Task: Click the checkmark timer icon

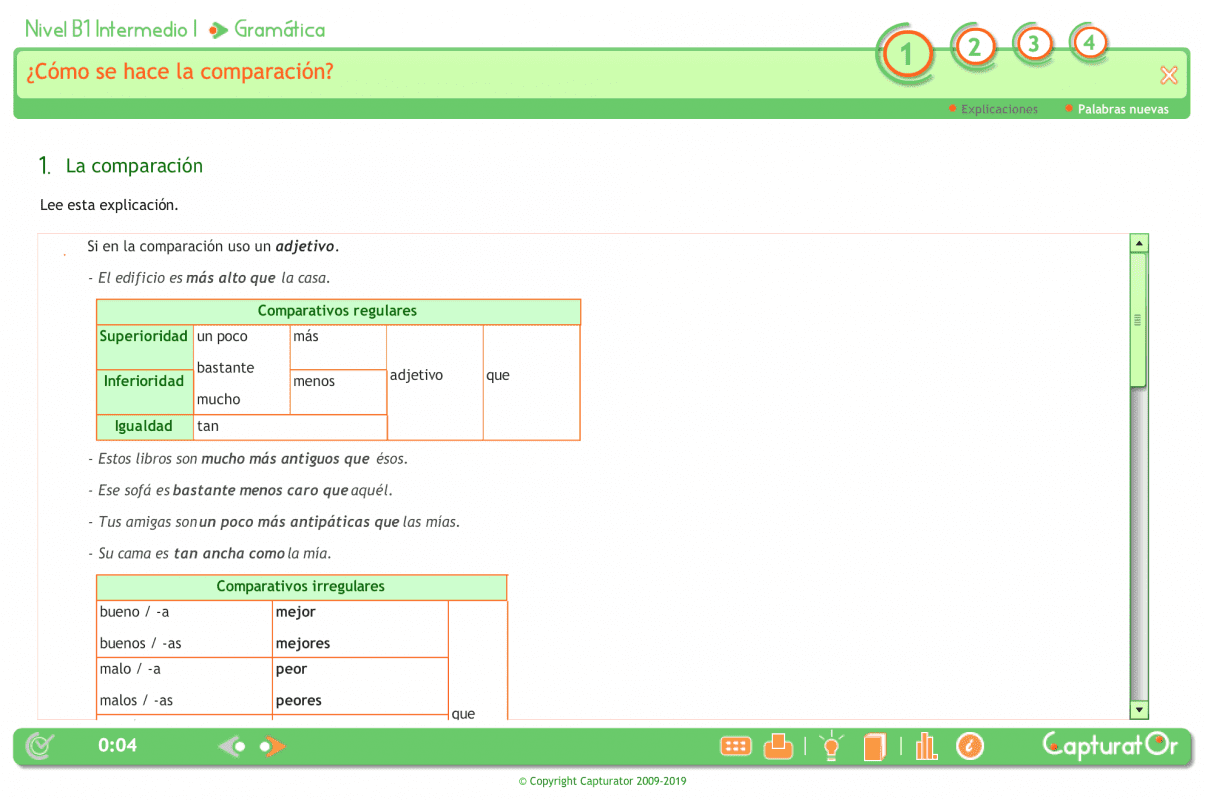Action: click(37, 746)
